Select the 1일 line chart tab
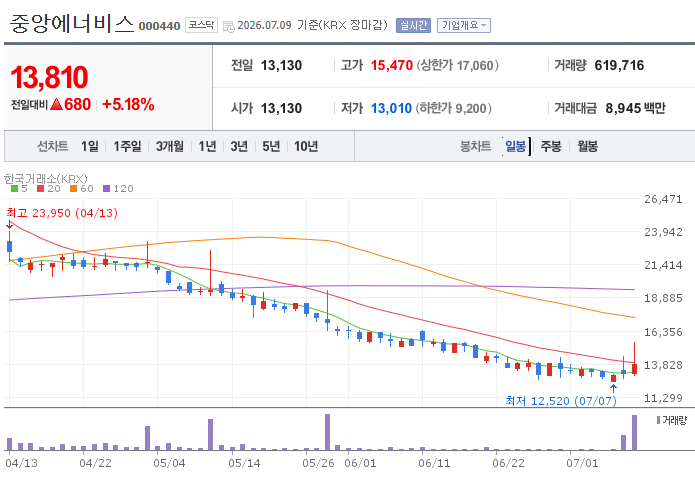This screenshot has width=695, height=481. coord(90,146)
